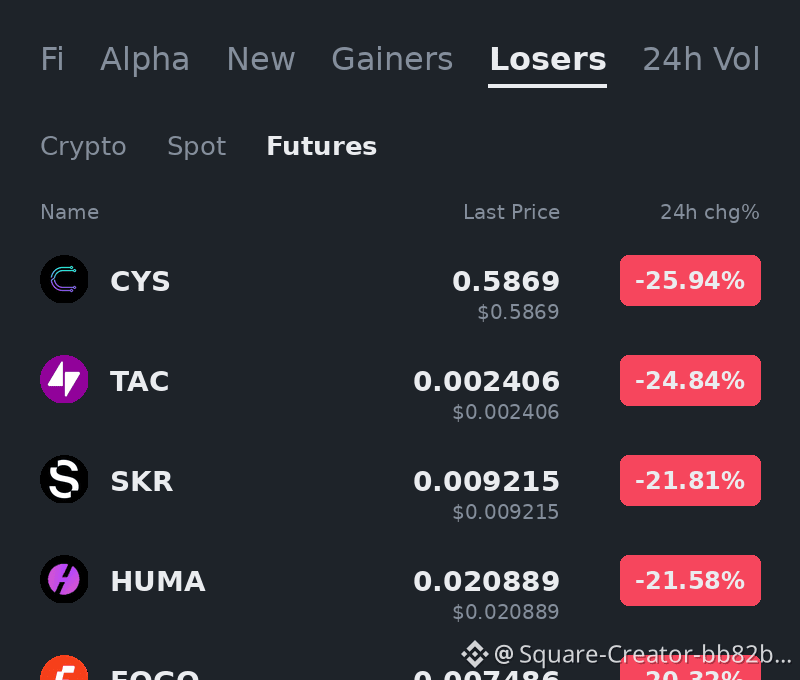Go to the New tab
Screen dimensions: 800x680
pos(261,59)
